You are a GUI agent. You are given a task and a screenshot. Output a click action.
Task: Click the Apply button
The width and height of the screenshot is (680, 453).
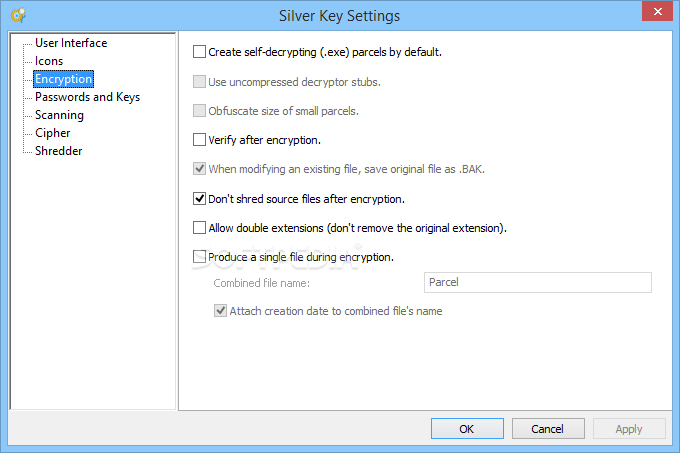(x=629, y=429)
